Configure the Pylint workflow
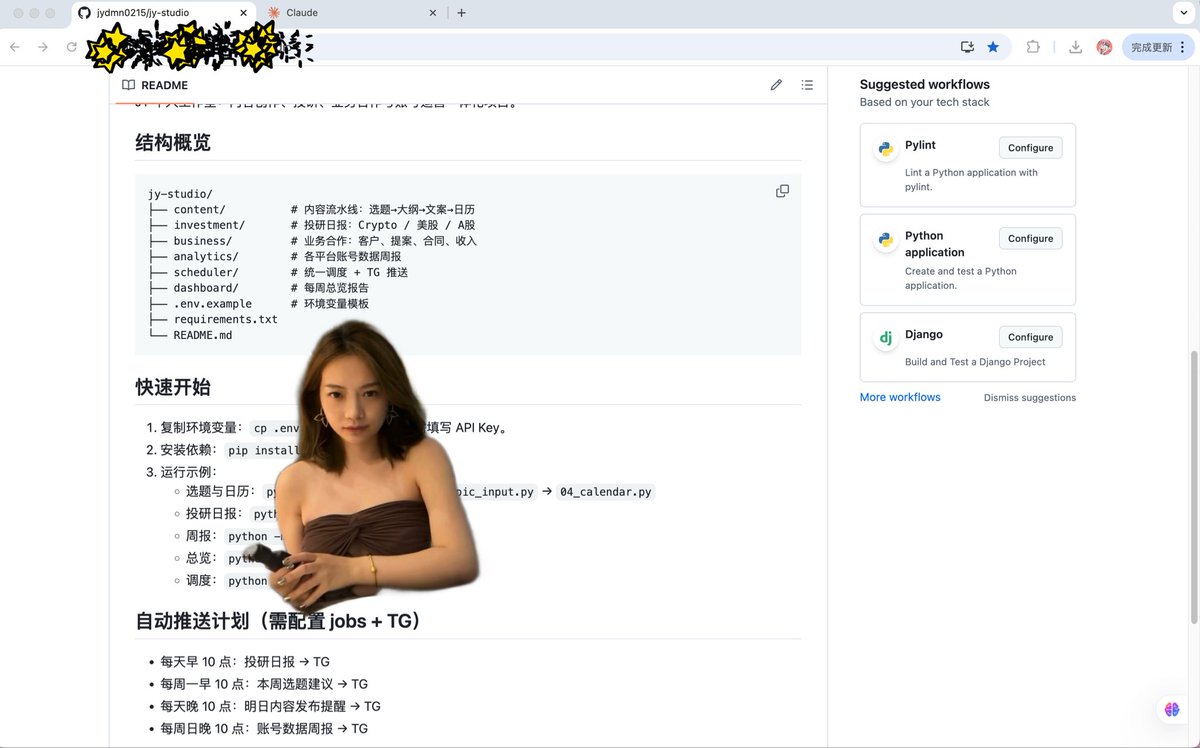The height and width of the screenshot is (748, 1200). coord(1030,148)
